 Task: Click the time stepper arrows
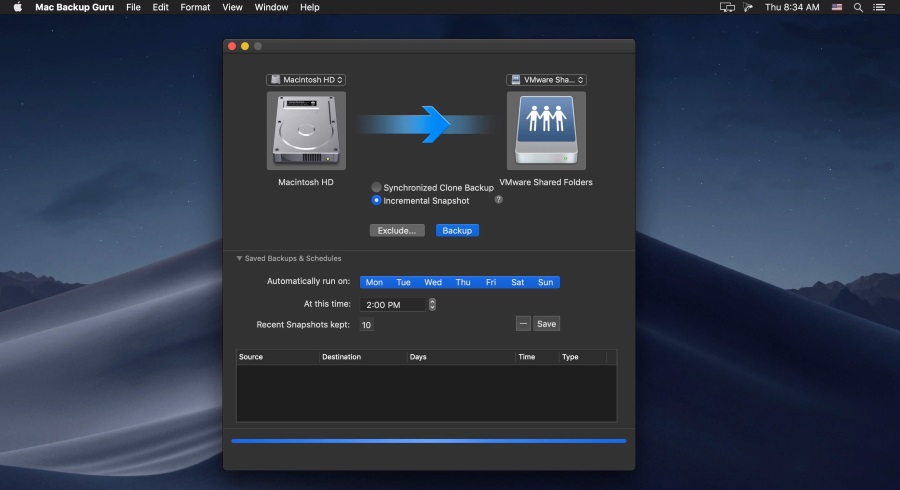[432, 305]
